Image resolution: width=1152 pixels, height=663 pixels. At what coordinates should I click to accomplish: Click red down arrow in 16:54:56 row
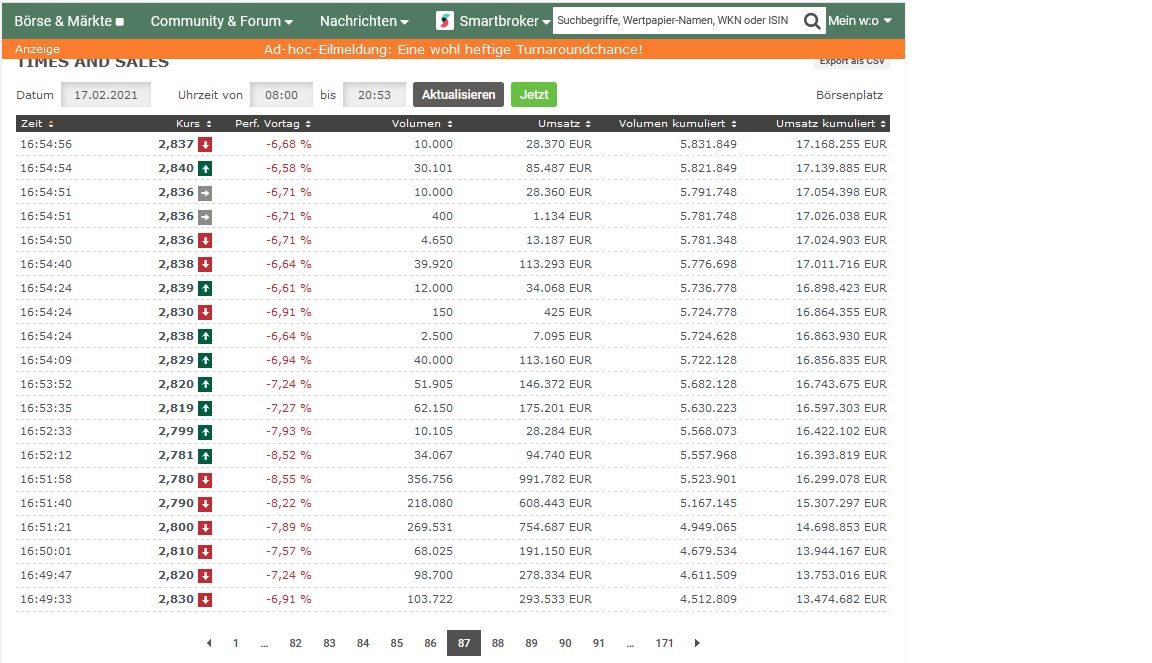(205, 144)
